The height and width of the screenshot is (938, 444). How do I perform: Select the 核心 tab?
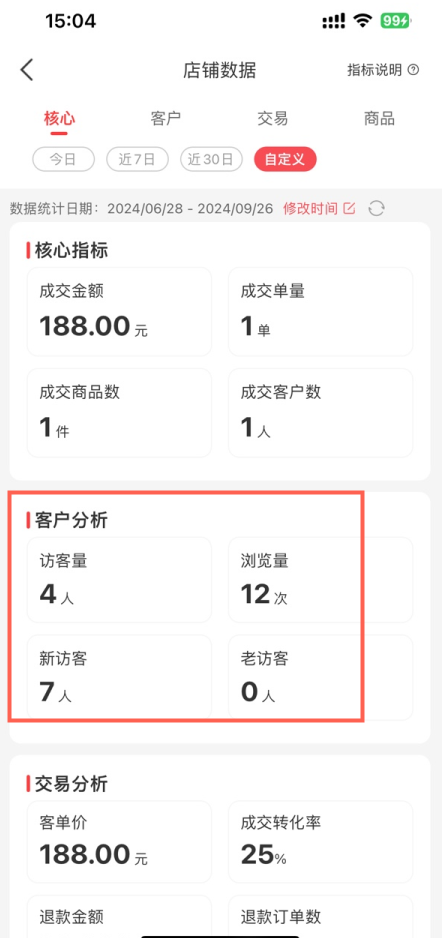pyautogui.click(x=59, y=118)
